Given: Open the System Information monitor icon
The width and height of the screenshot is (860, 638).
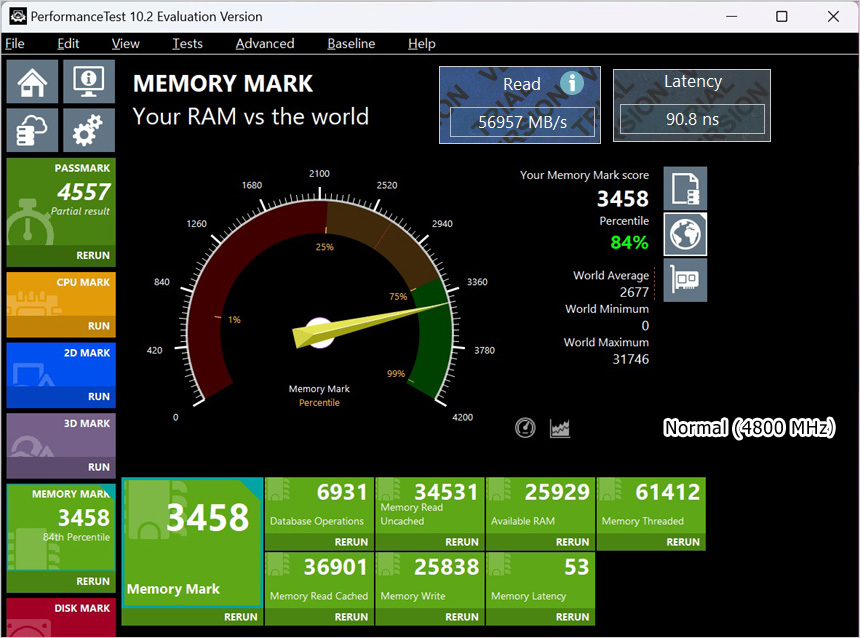Looking at the screenshot, I should (89, 81).
